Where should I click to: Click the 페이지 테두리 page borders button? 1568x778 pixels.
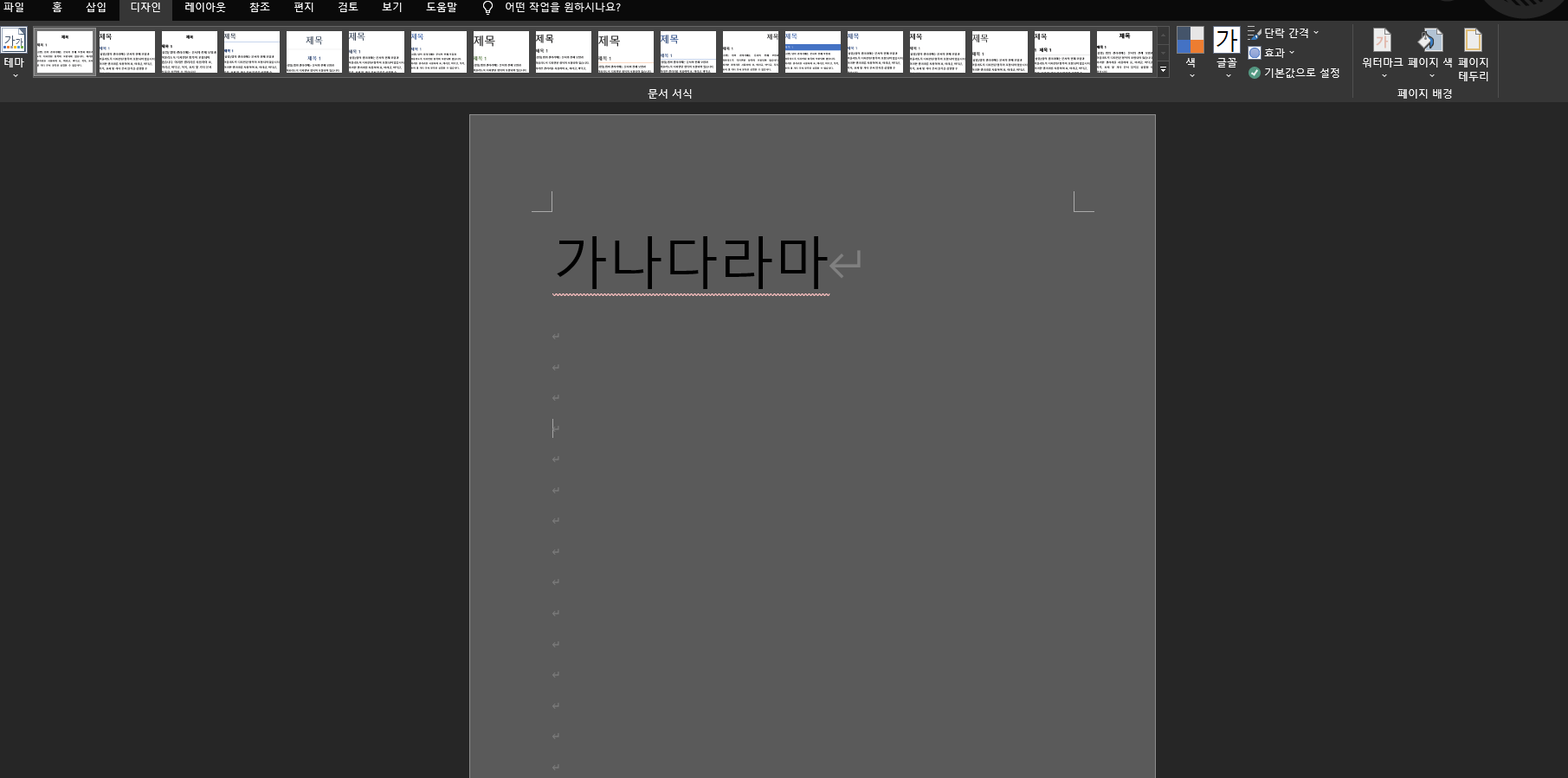click(x=1474, y=55)
